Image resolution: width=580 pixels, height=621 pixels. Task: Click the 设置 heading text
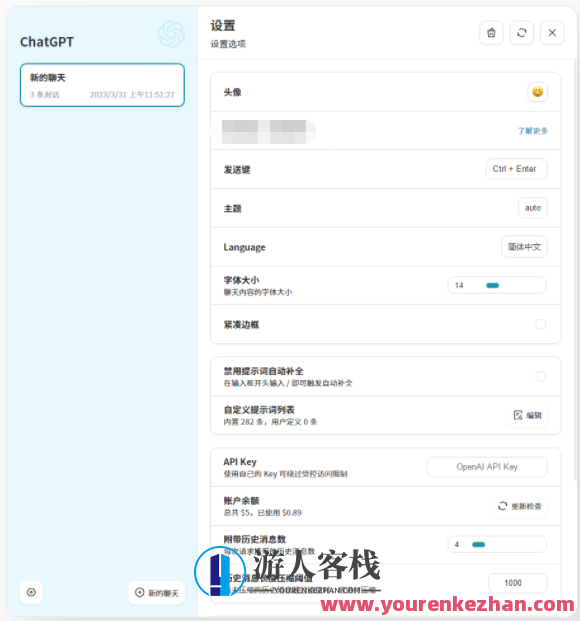[x=223, y=26]
